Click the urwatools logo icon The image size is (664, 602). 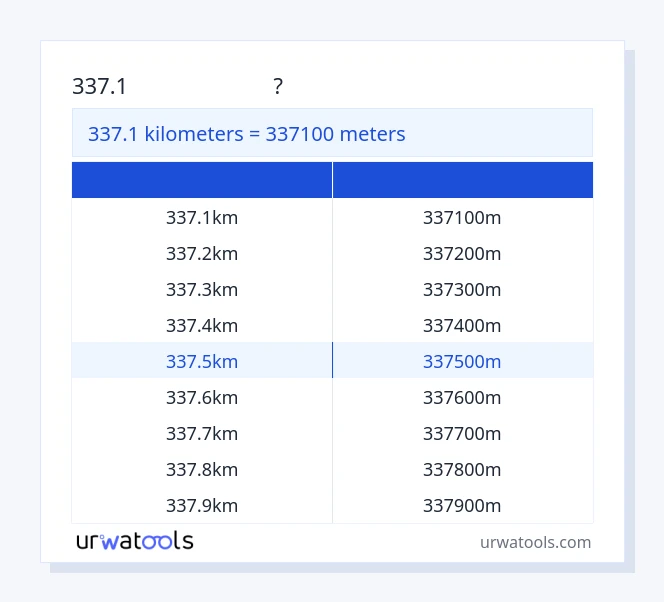click(134, 541)
